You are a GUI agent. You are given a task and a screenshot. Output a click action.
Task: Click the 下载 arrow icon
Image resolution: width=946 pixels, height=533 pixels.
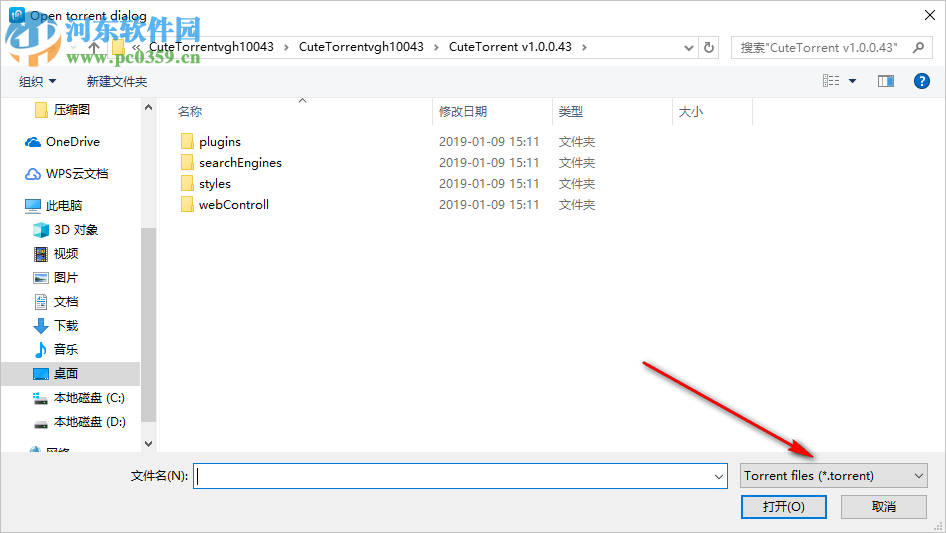click(40, 326)
